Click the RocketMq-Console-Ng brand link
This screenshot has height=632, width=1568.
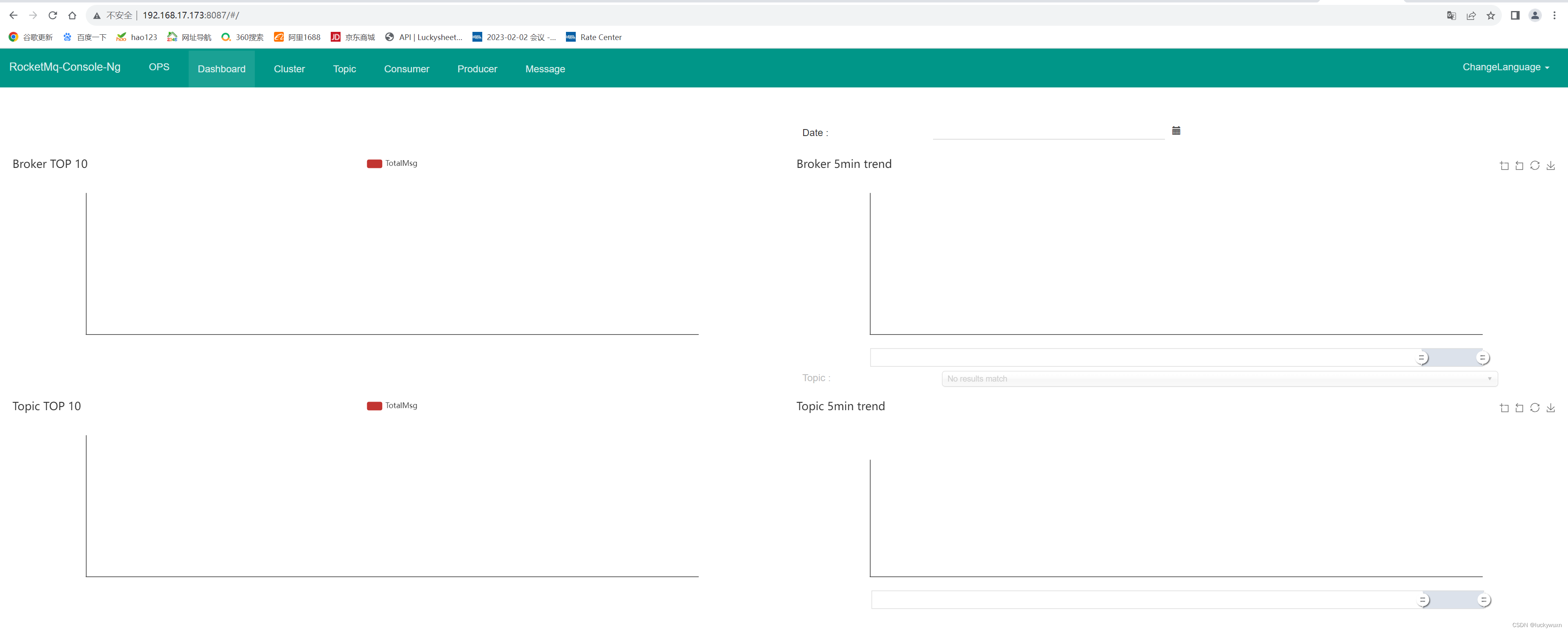coord(65,67)
